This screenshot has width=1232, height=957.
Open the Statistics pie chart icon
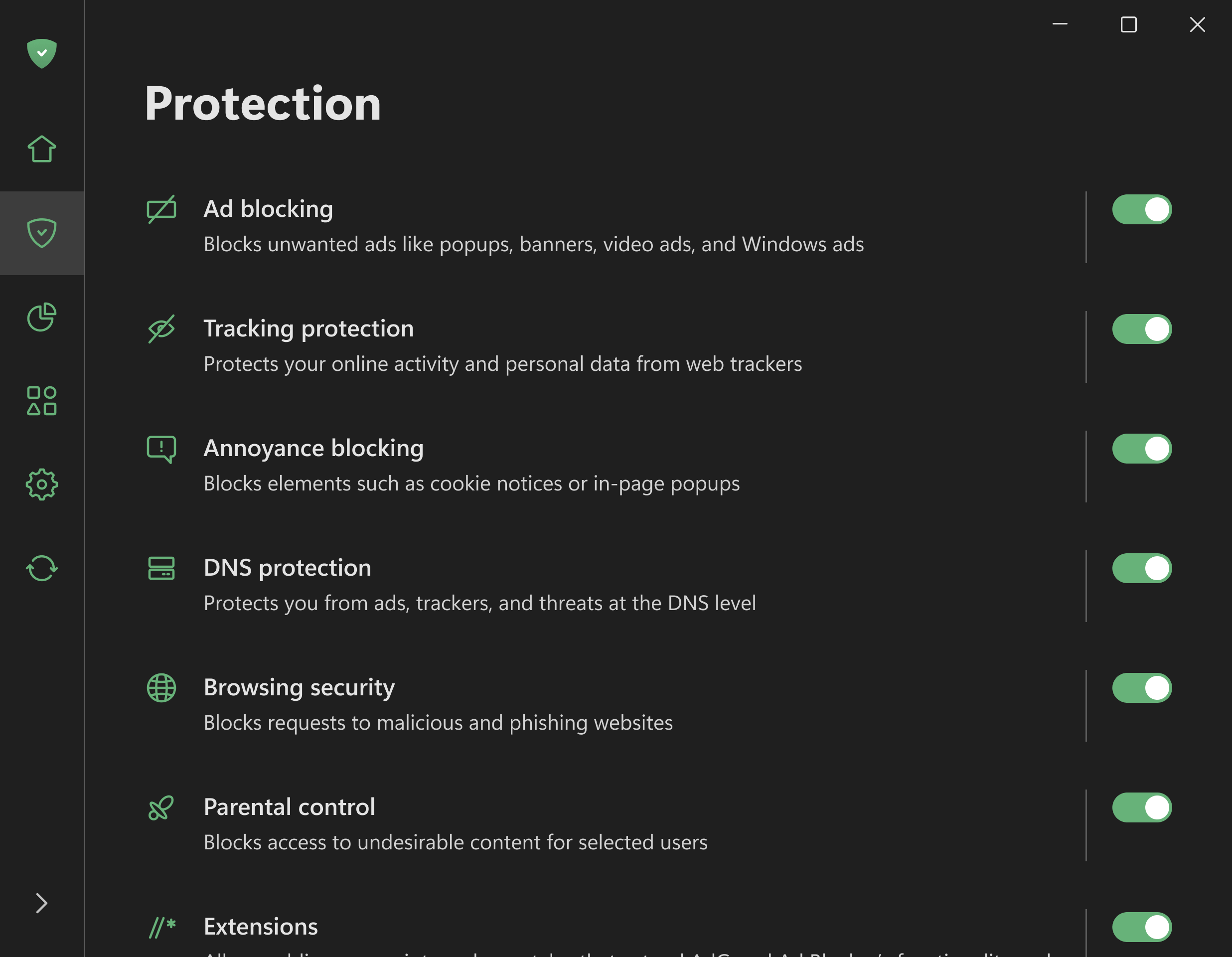42,317
